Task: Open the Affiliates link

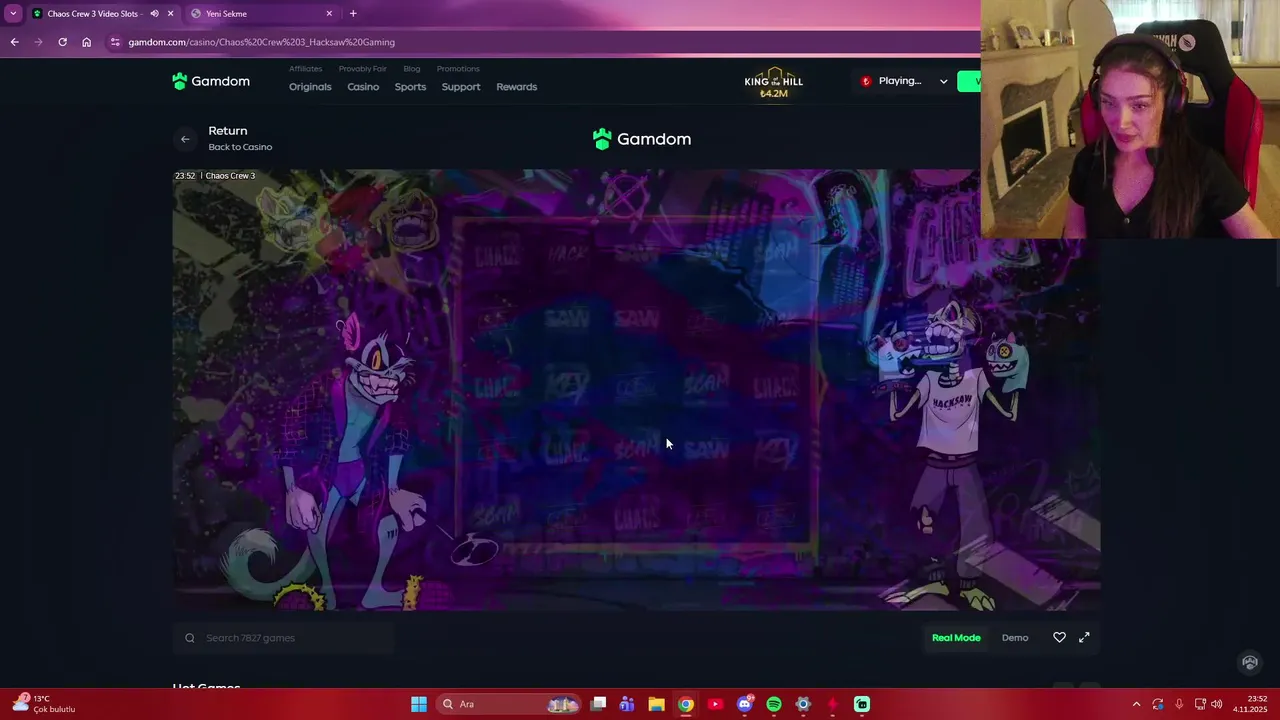Action: point(305,69)
